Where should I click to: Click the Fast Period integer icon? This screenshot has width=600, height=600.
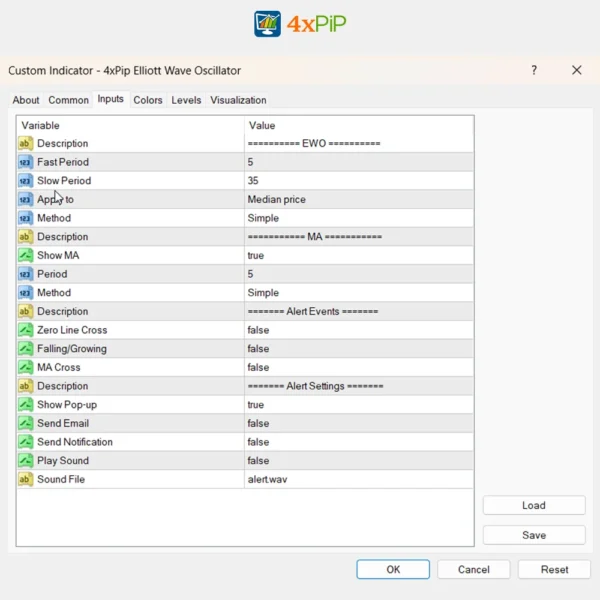pyautogui.click(x=26, y=162)
